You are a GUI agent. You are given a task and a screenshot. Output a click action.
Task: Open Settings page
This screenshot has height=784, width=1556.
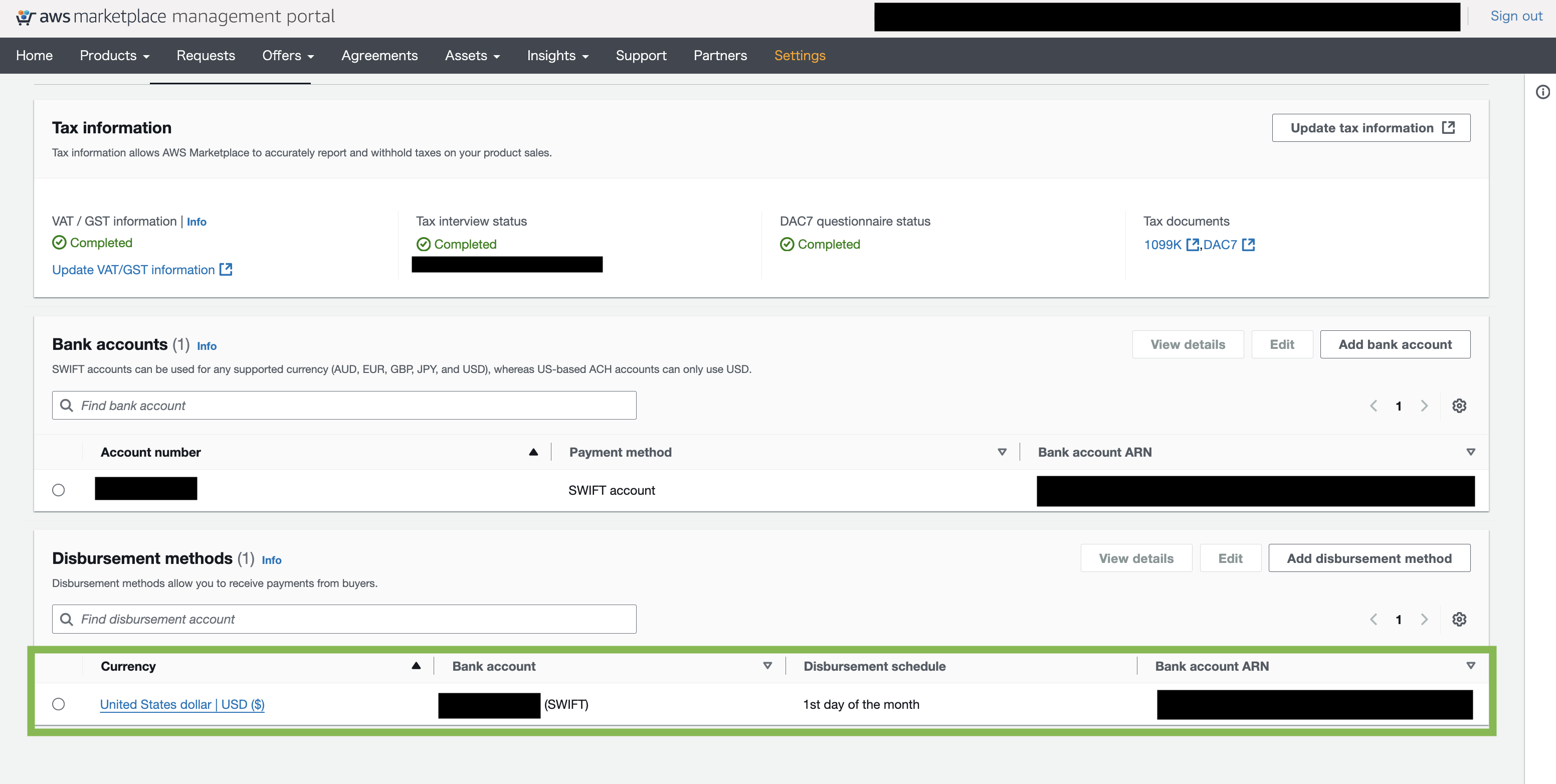click(800, 56)
